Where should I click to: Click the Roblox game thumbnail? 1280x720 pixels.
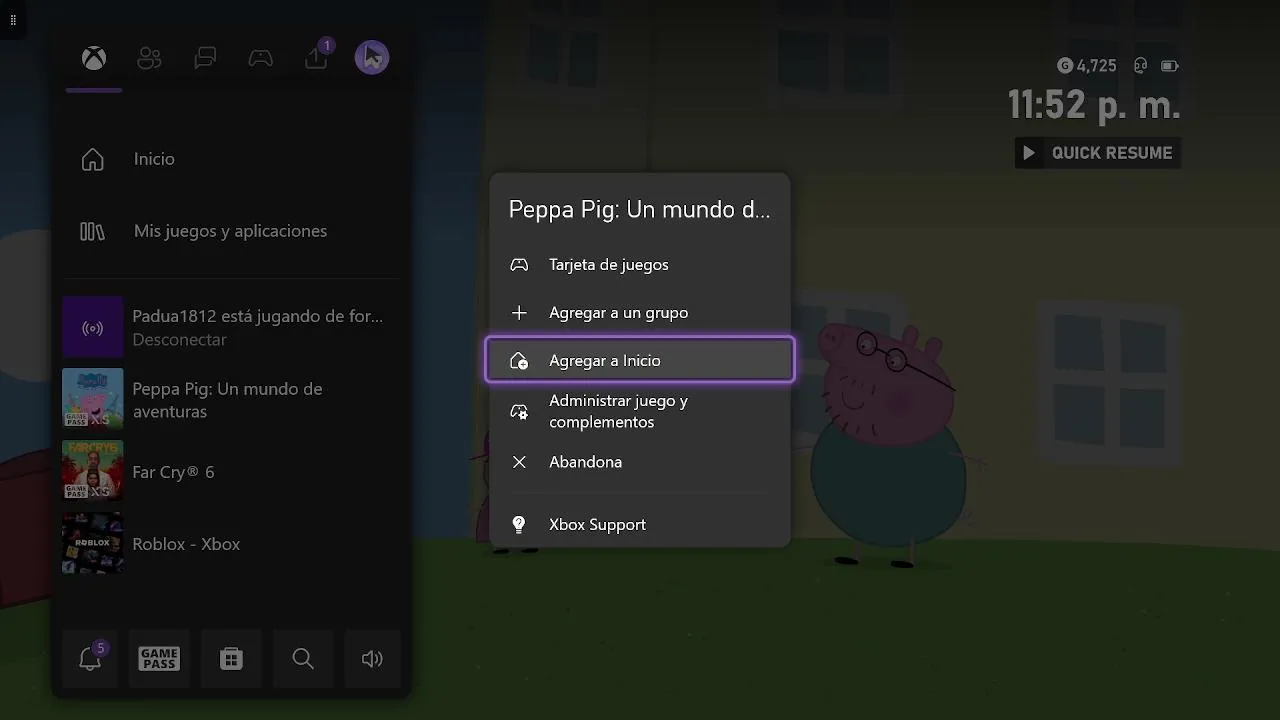93,544
